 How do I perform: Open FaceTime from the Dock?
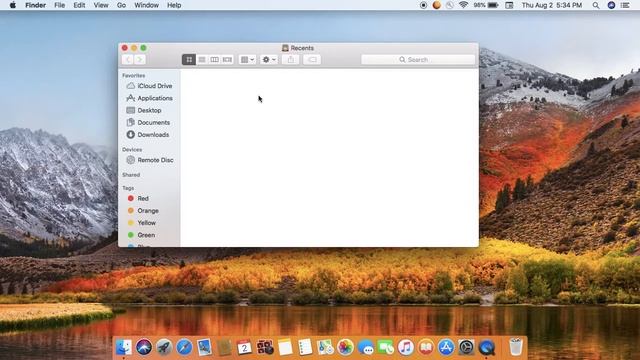point(386,347)
